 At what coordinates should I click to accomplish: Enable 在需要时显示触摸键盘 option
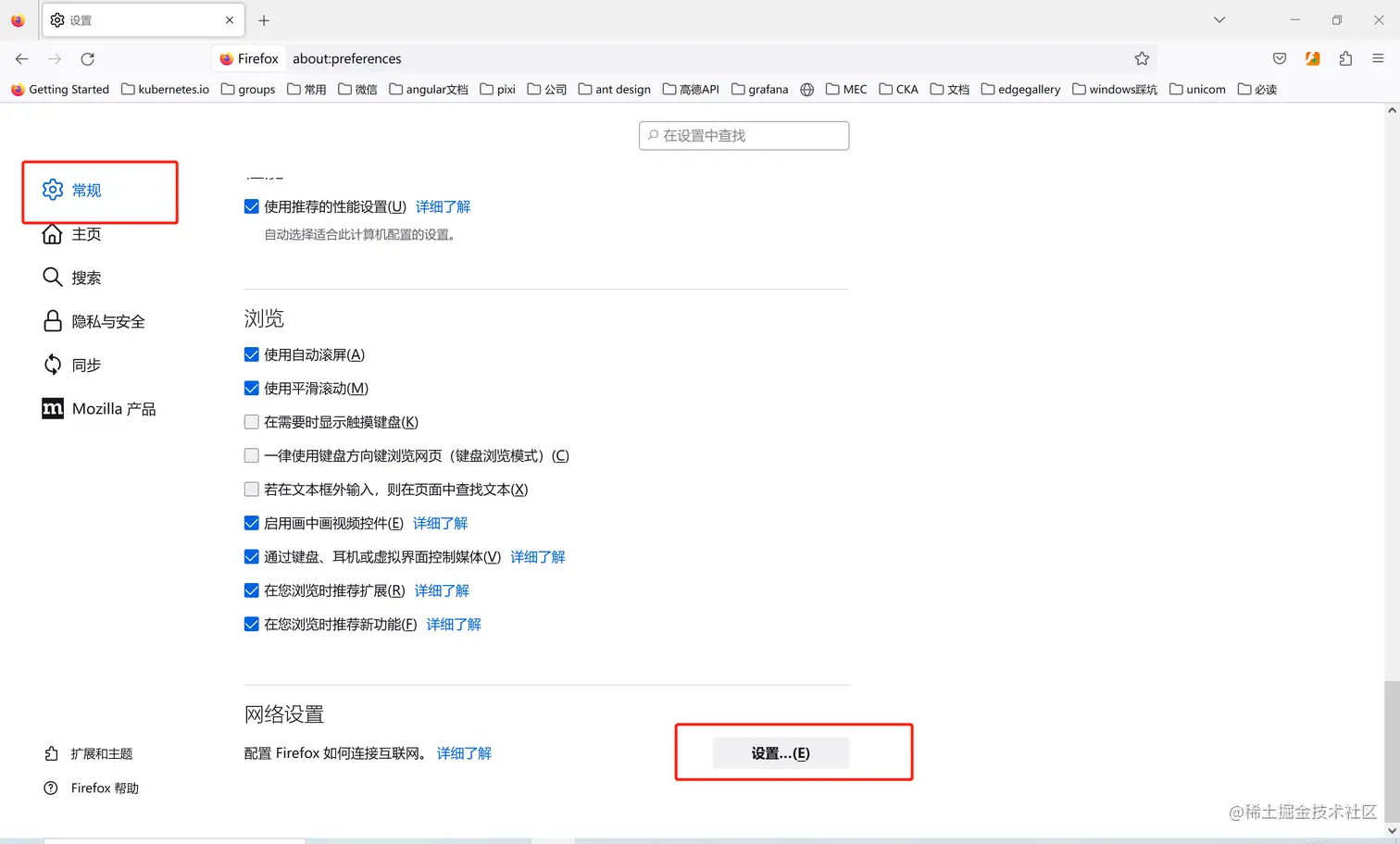click(x=251, y=421)
